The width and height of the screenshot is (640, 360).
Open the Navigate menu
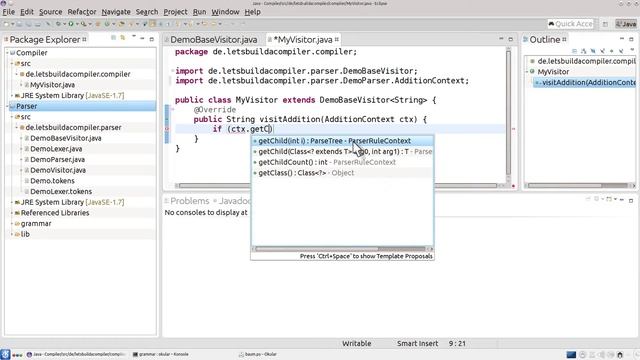pyautogui.click(x=116, y=12)
